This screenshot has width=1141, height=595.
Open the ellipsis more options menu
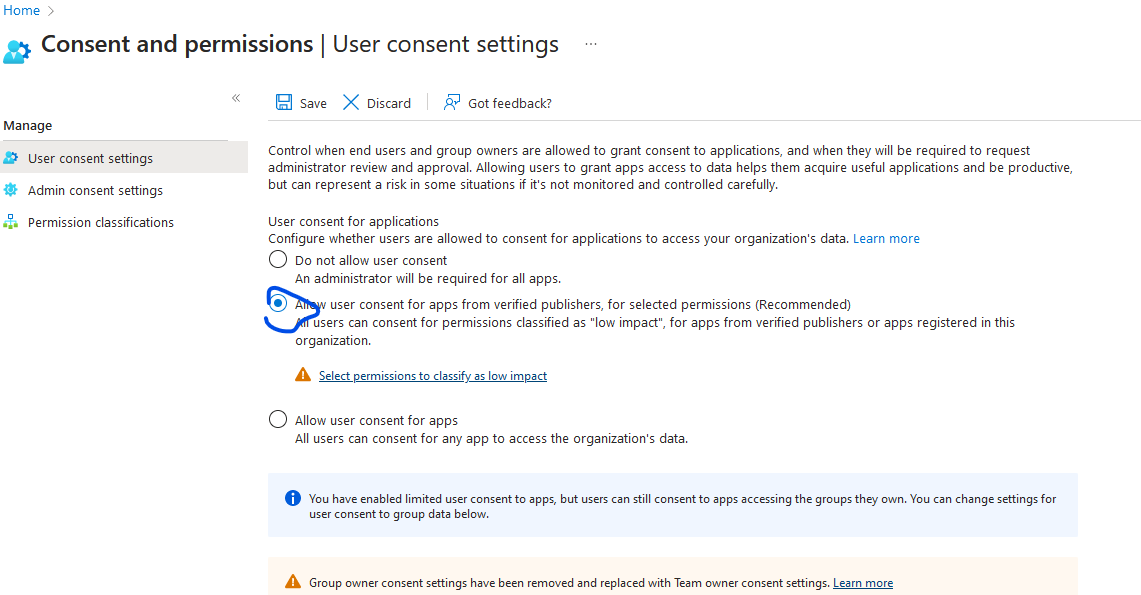591,44
